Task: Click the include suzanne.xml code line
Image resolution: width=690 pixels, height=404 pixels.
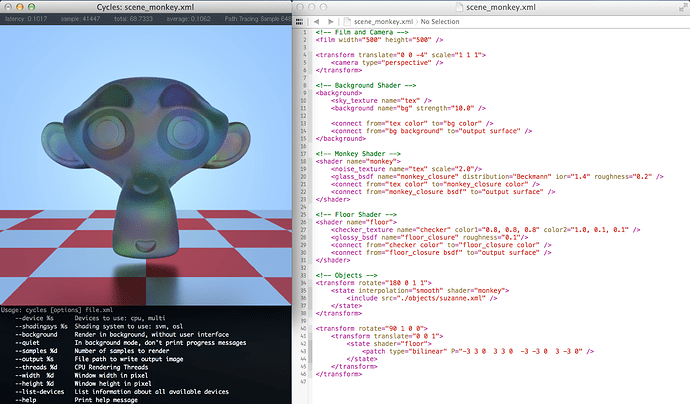Action: click(x=422, y=298)
